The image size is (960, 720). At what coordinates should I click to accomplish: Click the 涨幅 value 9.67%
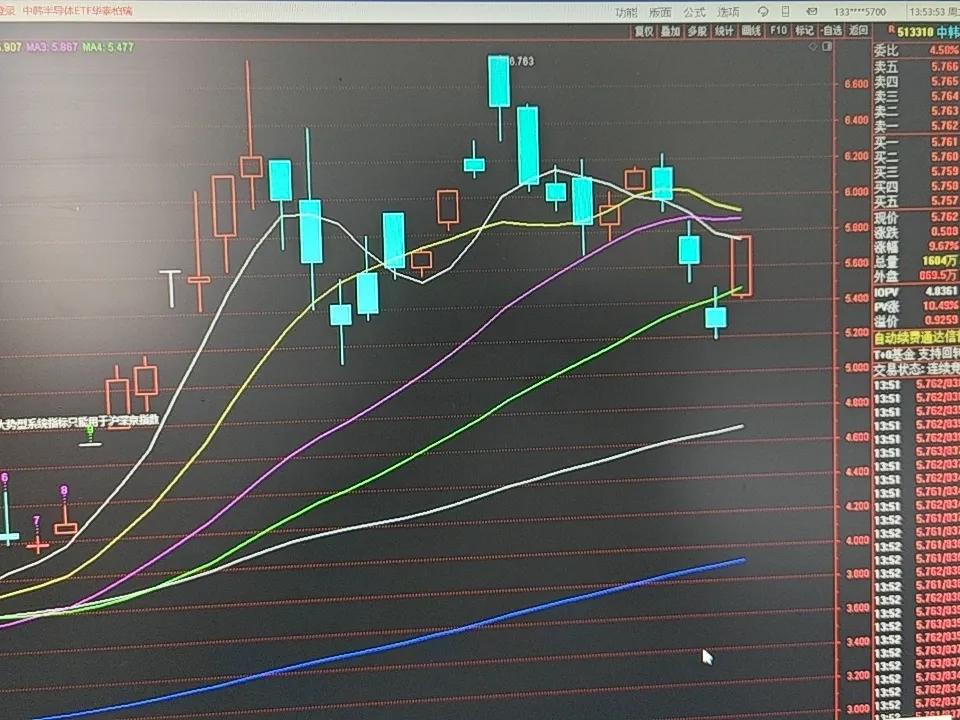pyautogui.click(x=945, y=246)
